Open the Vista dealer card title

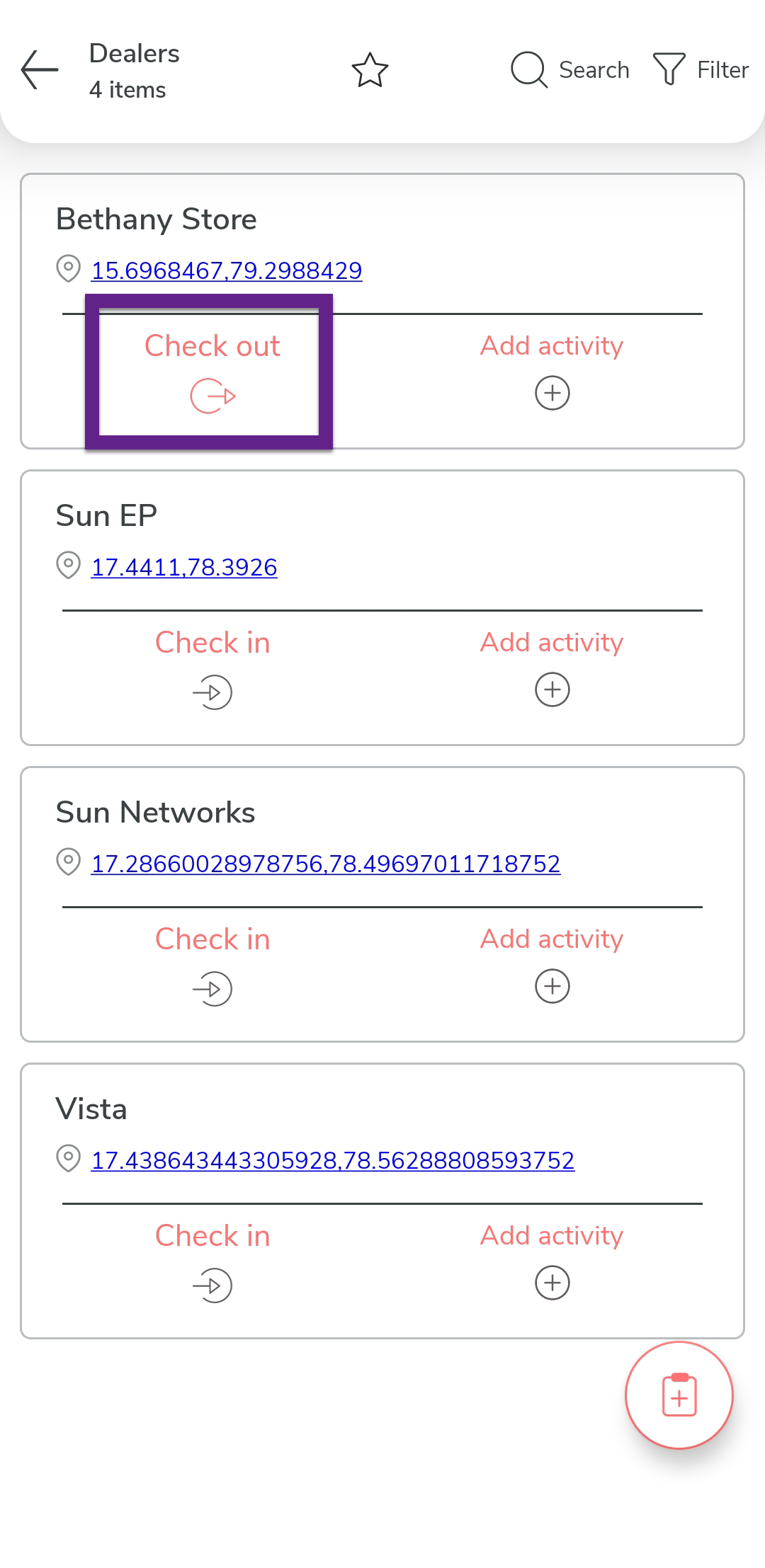91,1109
